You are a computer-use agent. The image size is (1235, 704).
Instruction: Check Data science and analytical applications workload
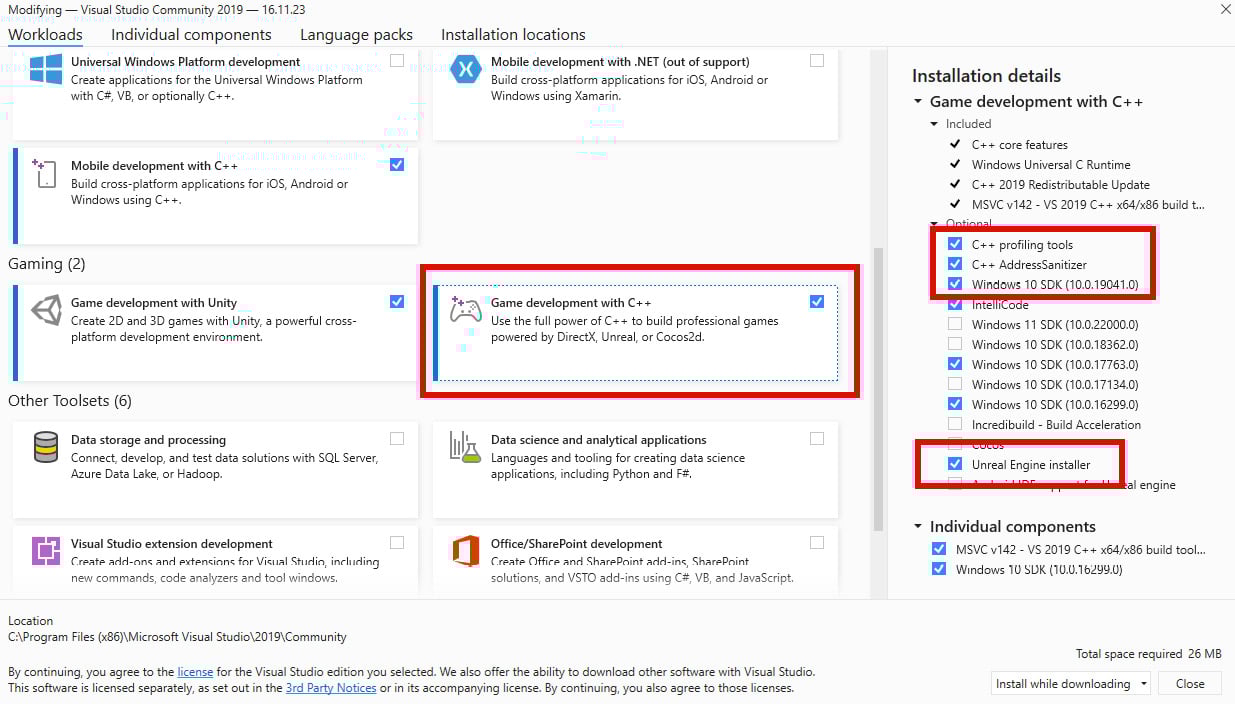pos(817,439)
